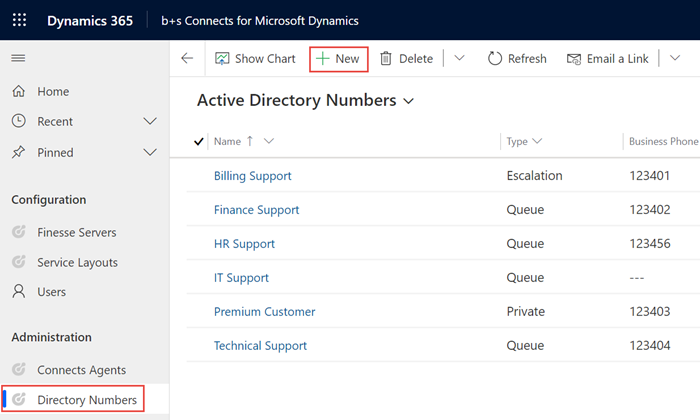The height and width of the screenshot is (420, 700).
Task: Click b+s Connects for Microsoft Dynamics title
Action: tap(260, 21)
